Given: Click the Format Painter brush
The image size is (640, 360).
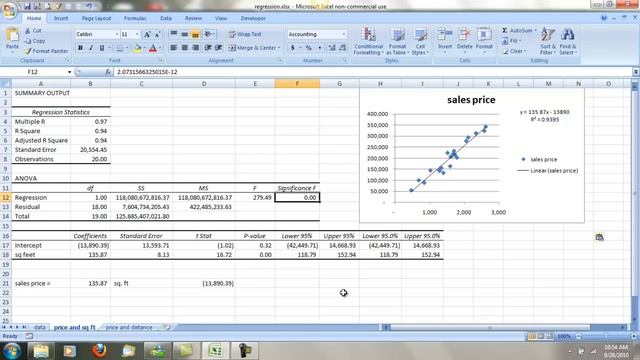Looking at the screenshot, I should coord(28,51).
